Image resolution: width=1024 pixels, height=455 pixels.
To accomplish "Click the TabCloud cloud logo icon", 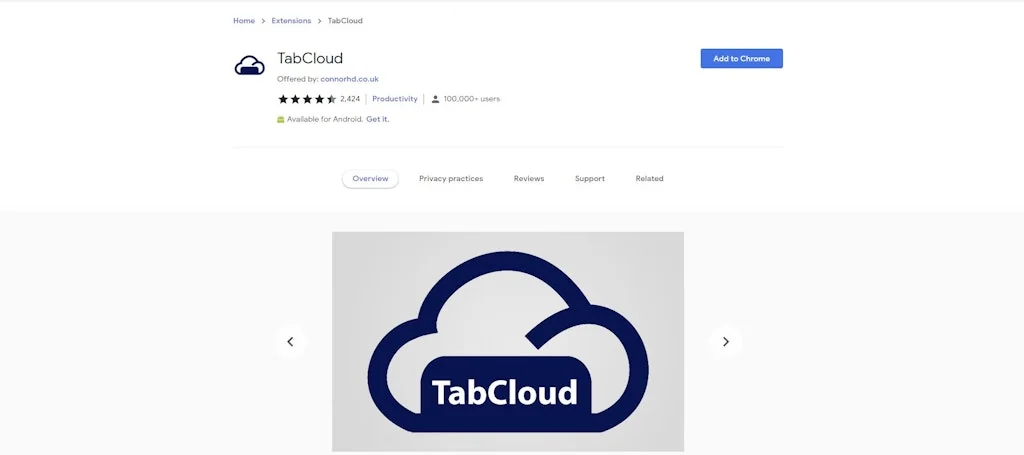I will [x=249, y=65].
